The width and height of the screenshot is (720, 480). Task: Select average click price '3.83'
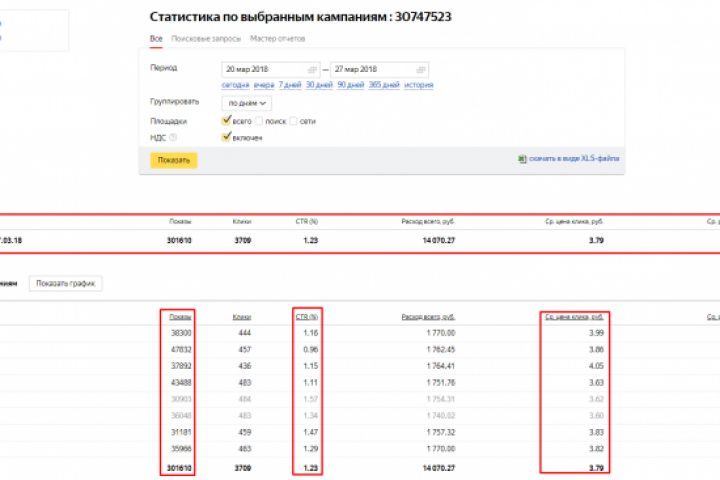click(x=596, y=432)
